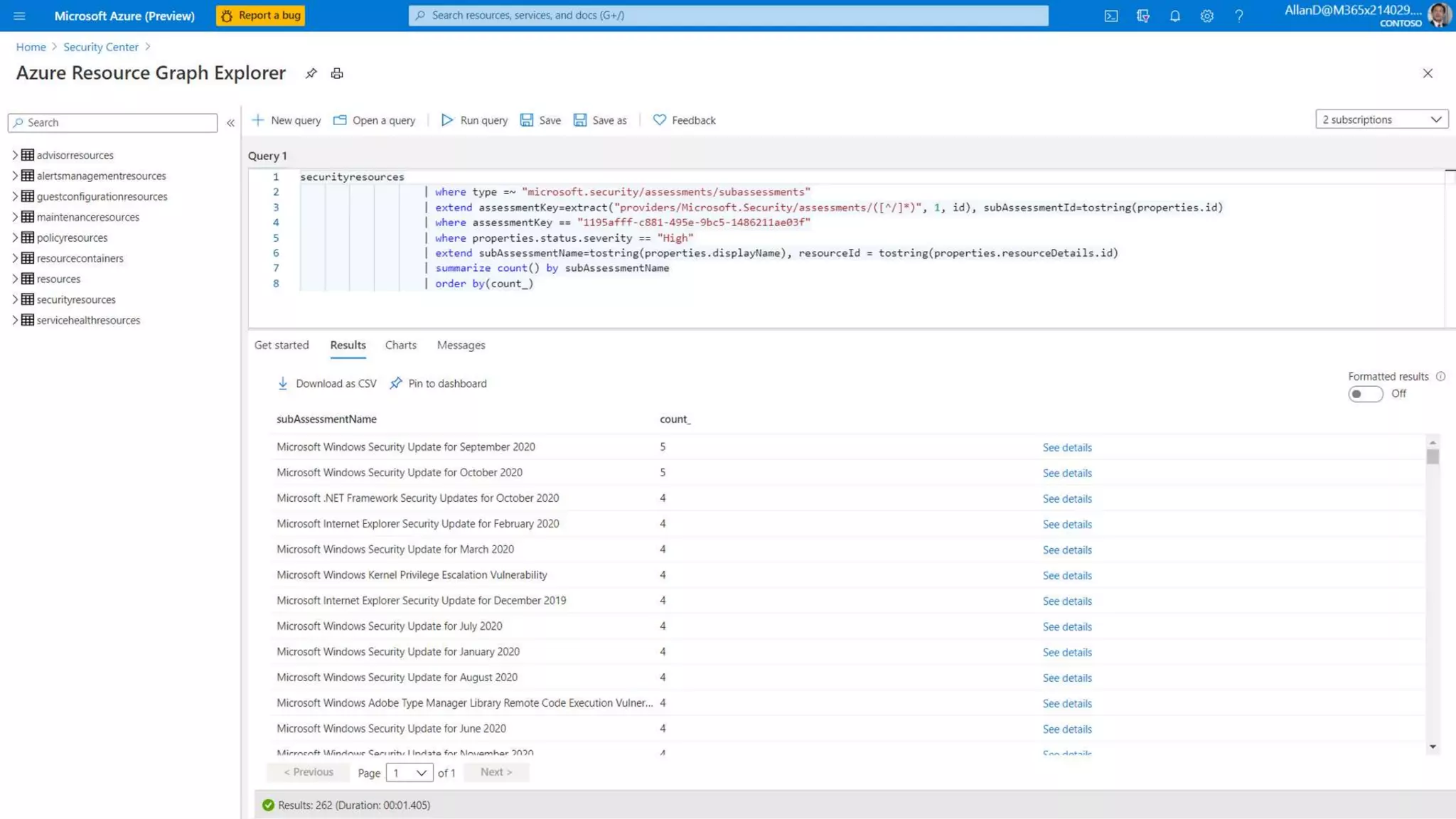
Task: Switch to the Messages tab
Action: pos(461,345)
